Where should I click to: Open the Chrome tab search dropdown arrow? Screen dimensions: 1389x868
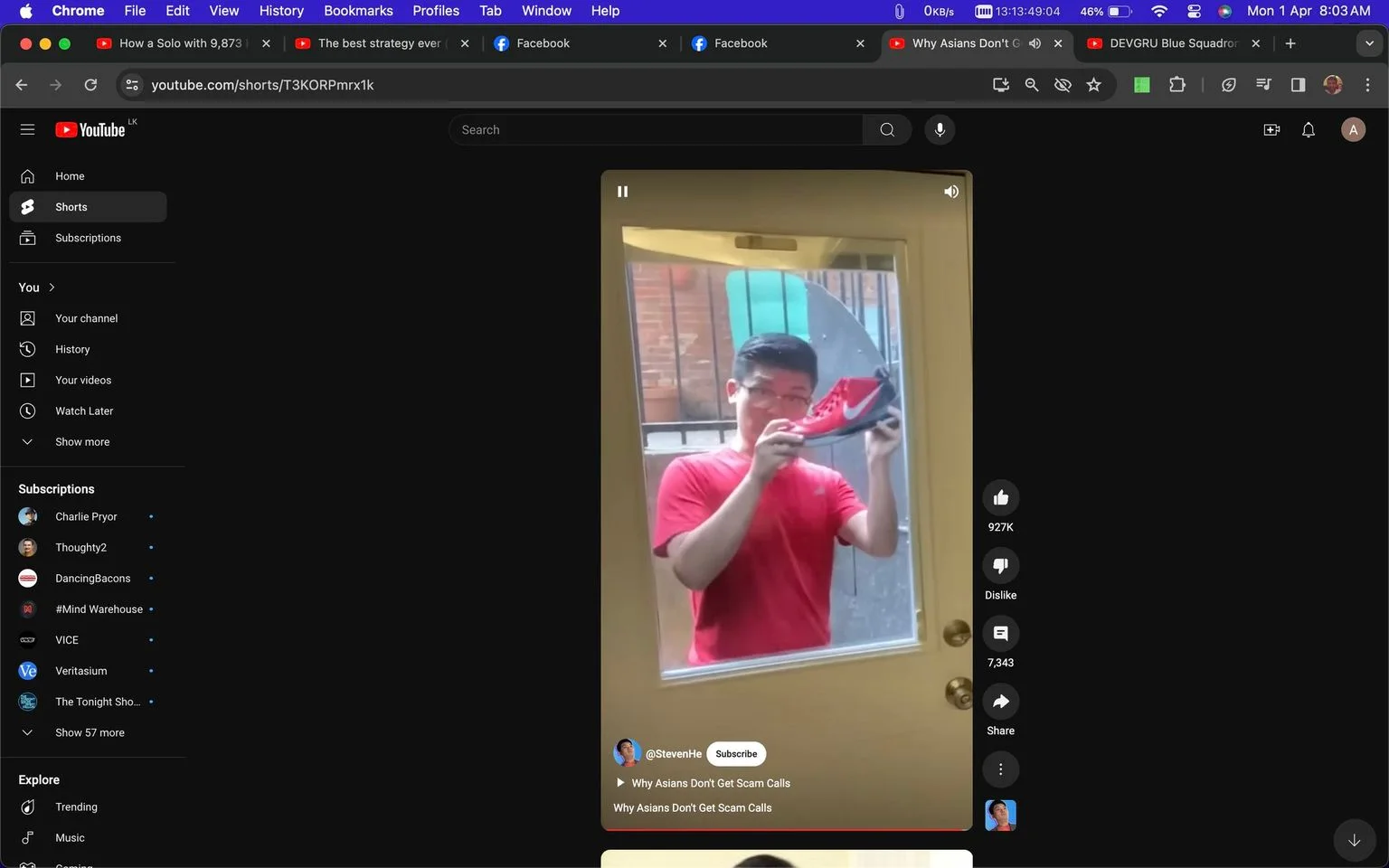1369,43
